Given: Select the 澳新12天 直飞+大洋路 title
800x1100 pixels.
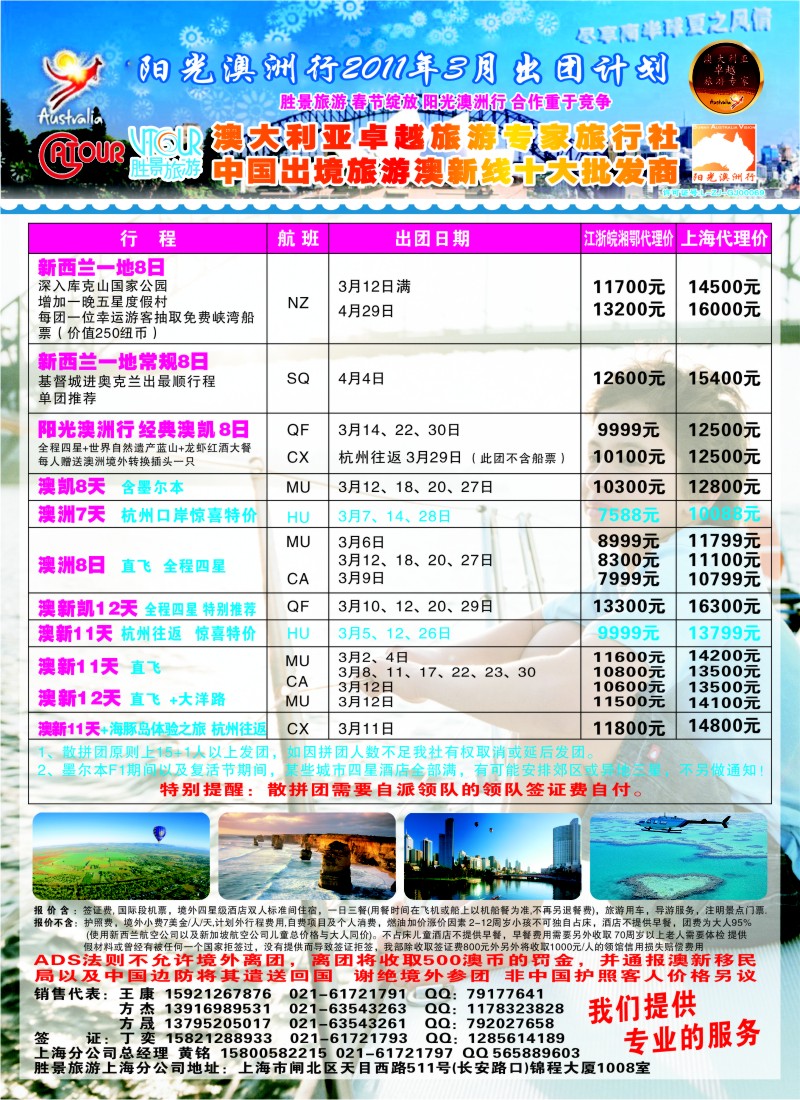Looking at the screenshot, I should 131,698.
